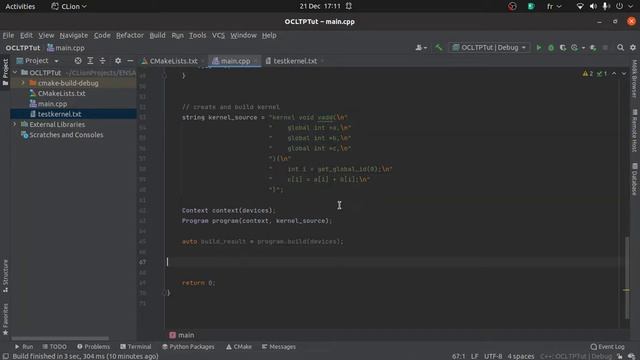
Task: Click Activities in the top bar
Action: [x=20, y=6]
